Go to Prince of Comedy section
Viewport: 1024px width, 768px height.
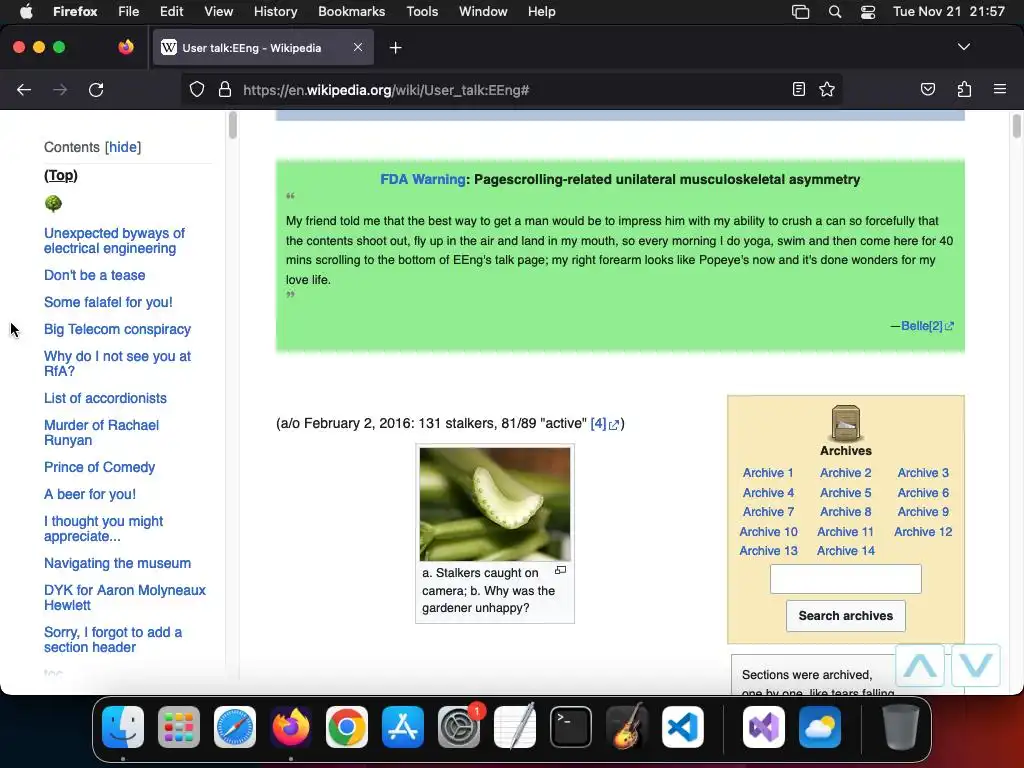(99, 468)
